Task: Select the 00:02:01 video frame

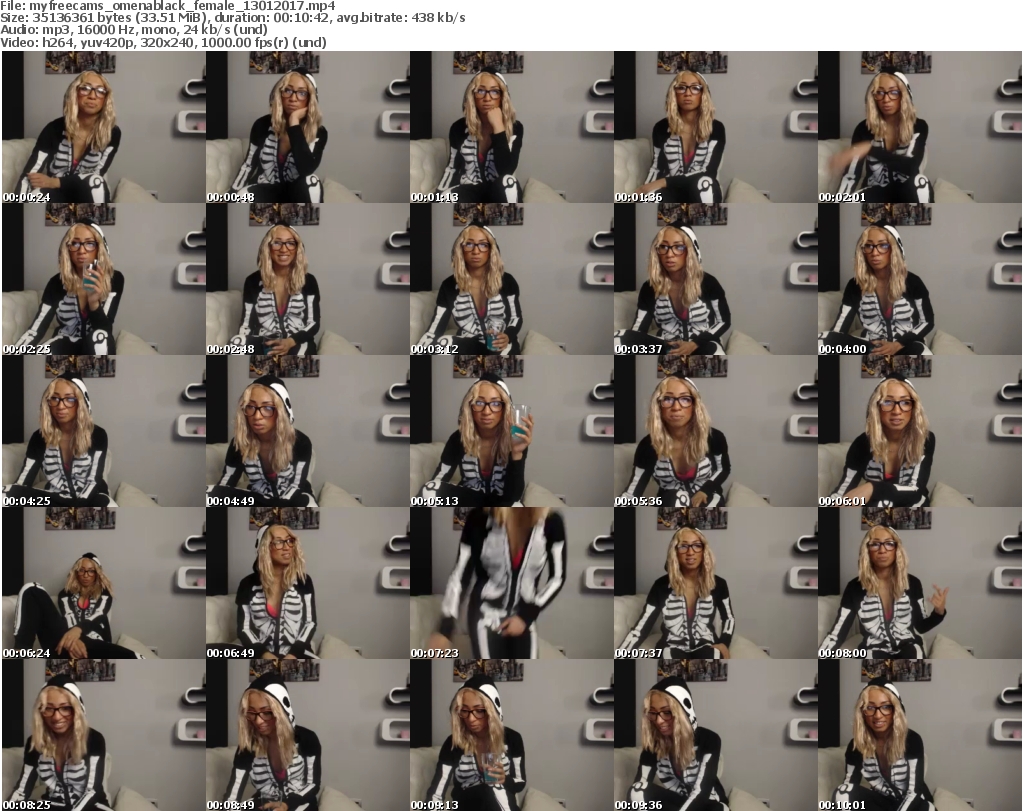Action: point(920,127)
